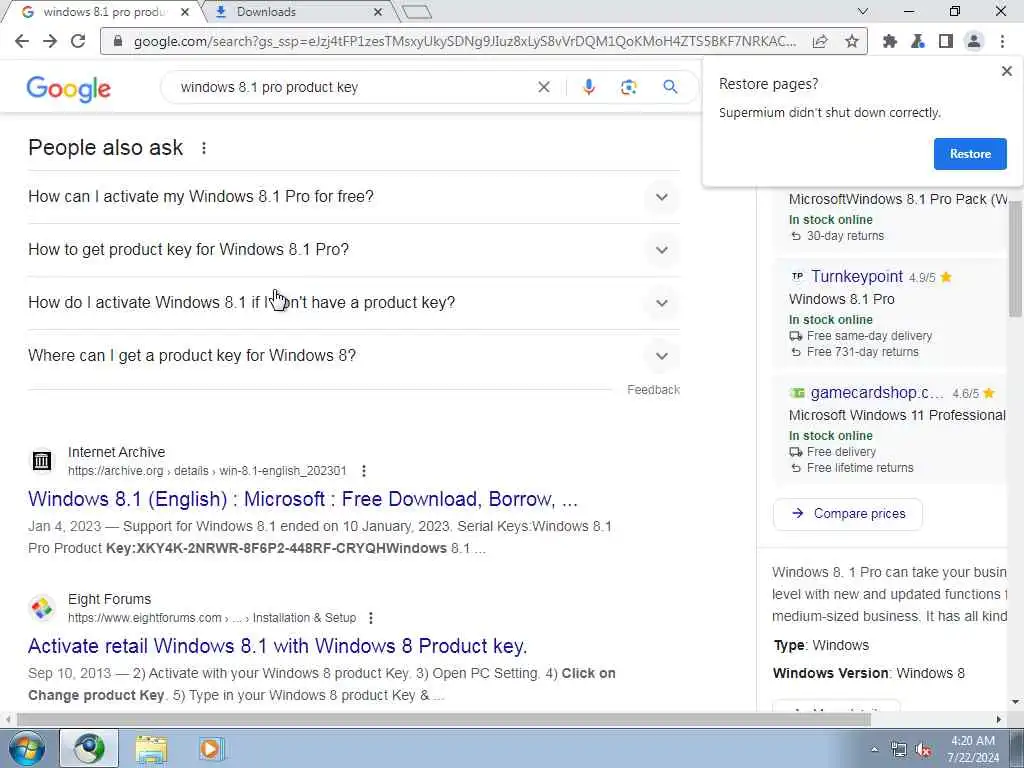Open Internet Archive result more options
The height and width of the screenshot is (768, 1024).
(364, 471)
